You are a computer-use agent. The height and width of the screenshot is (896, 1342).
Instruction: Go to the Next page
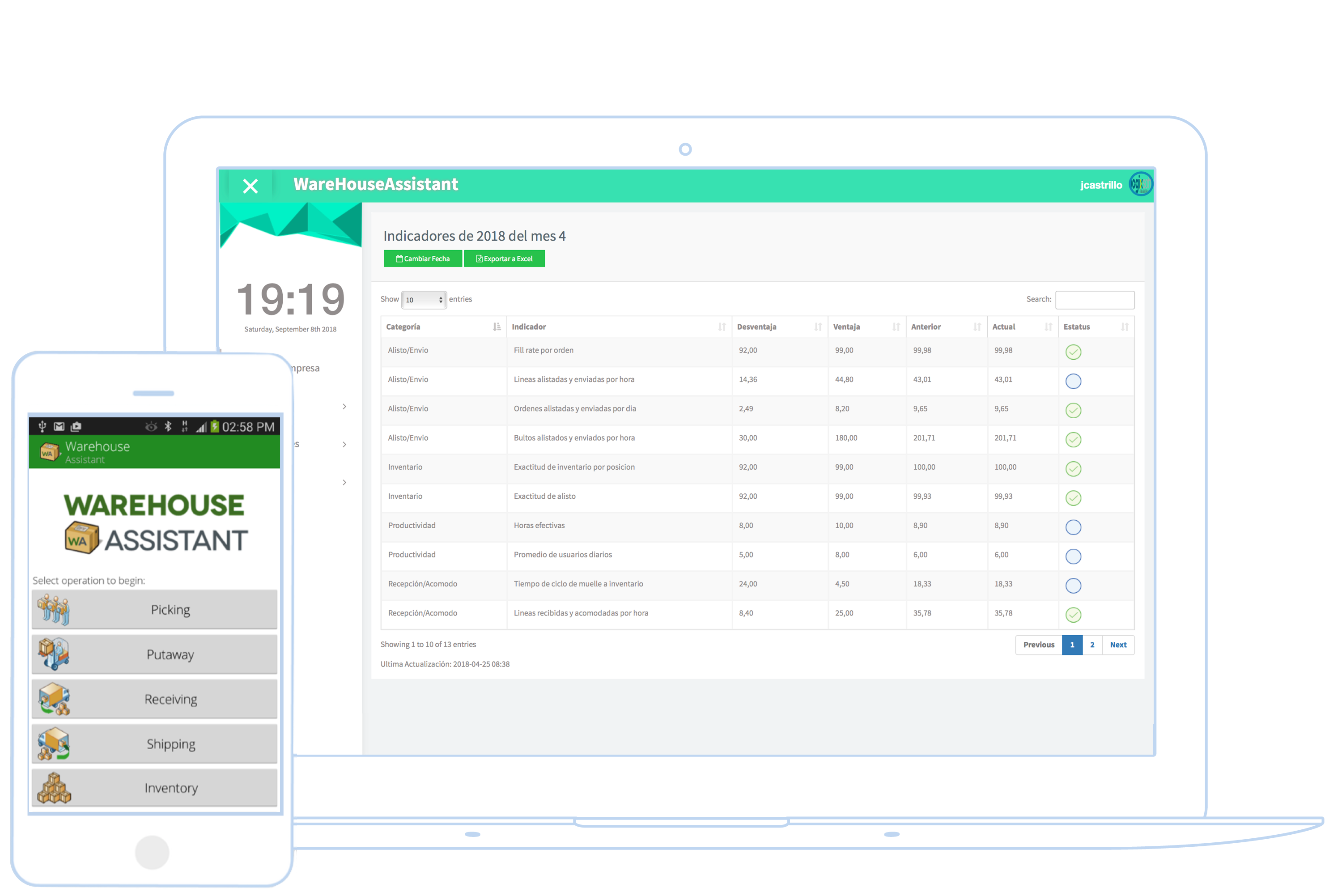click(x=1118, y=645)
